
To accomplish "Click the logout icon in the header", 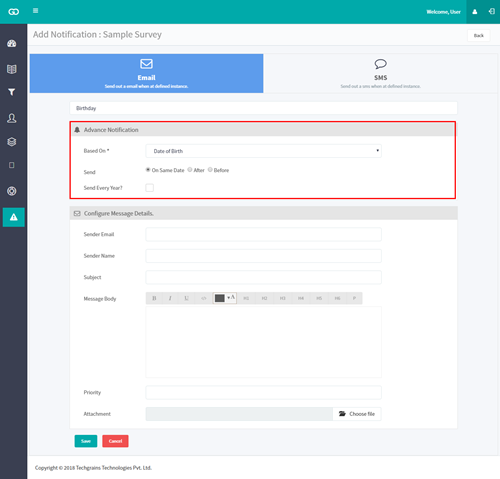I will (491, 12).
